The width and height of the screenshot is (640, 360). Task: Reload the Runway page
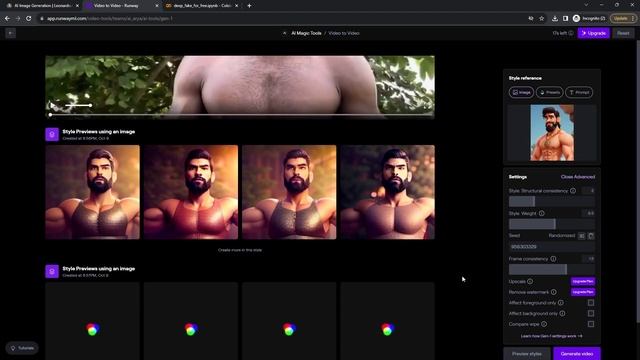click(29, 18)
